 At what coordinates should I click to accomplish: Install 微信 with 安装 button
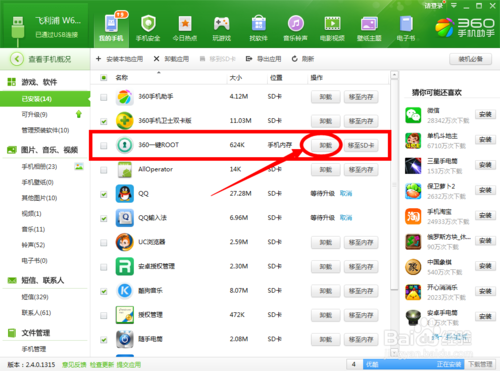485,115
